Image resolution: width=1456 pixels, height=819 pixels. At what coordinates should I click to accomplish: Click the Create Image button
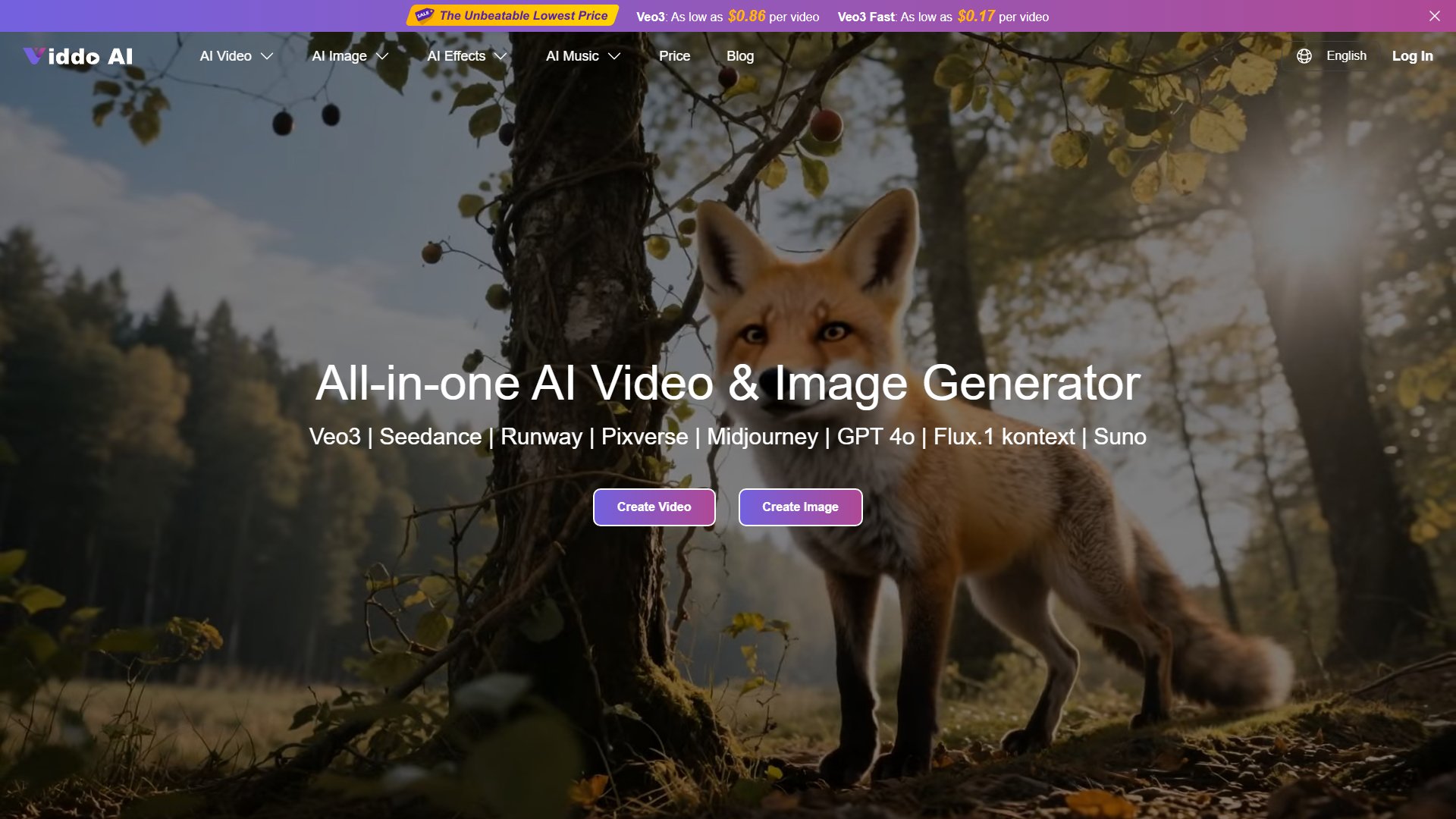800,507
